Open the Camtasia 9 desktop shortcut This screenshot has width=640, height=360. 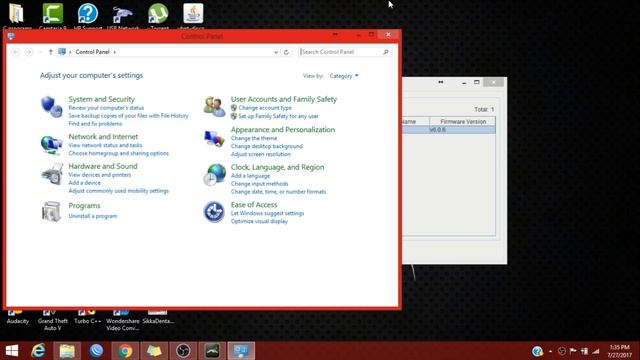[53, 16]
